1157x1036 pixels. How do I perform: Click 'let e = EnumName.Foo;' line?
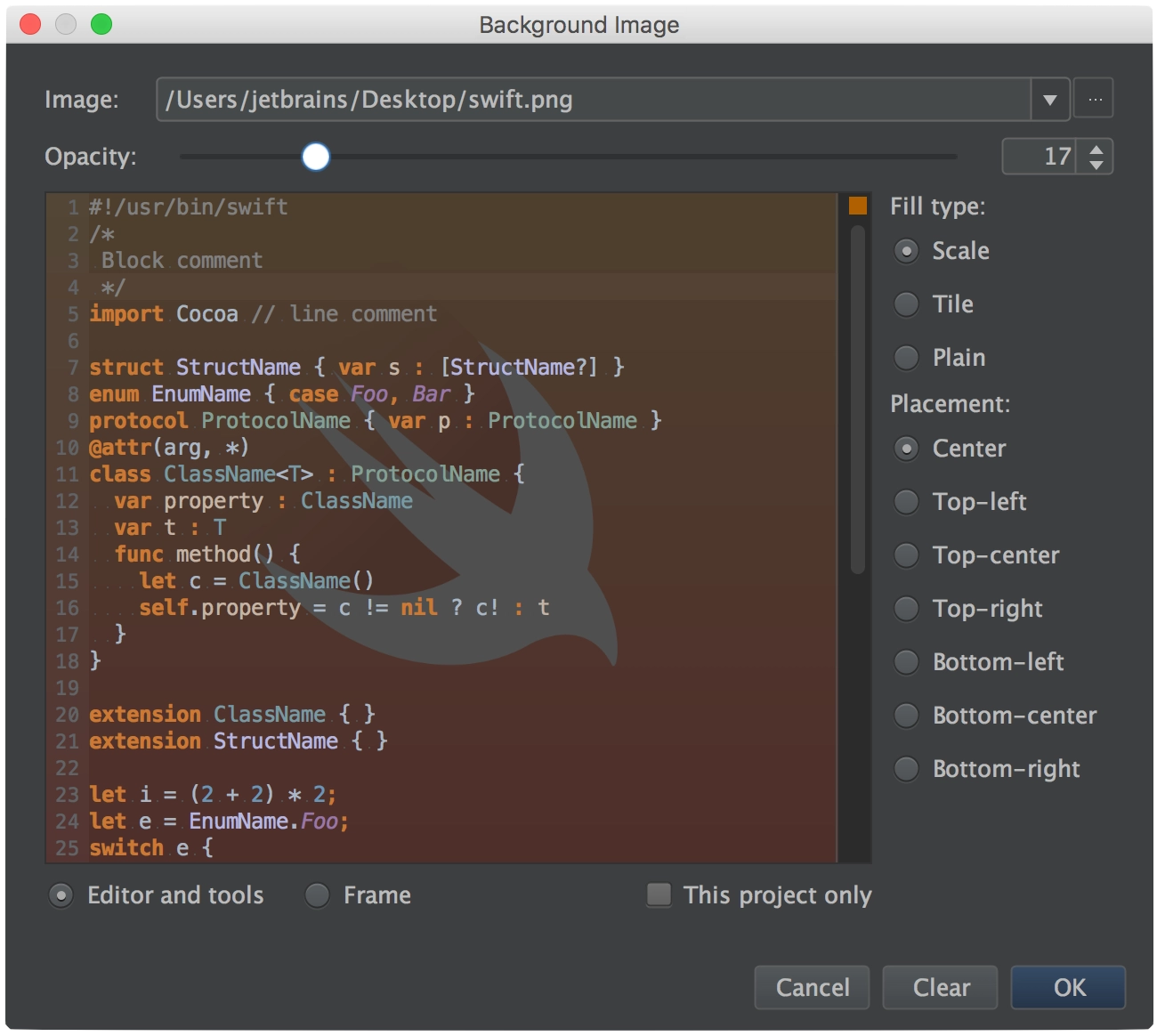click(x=219, y=822)
